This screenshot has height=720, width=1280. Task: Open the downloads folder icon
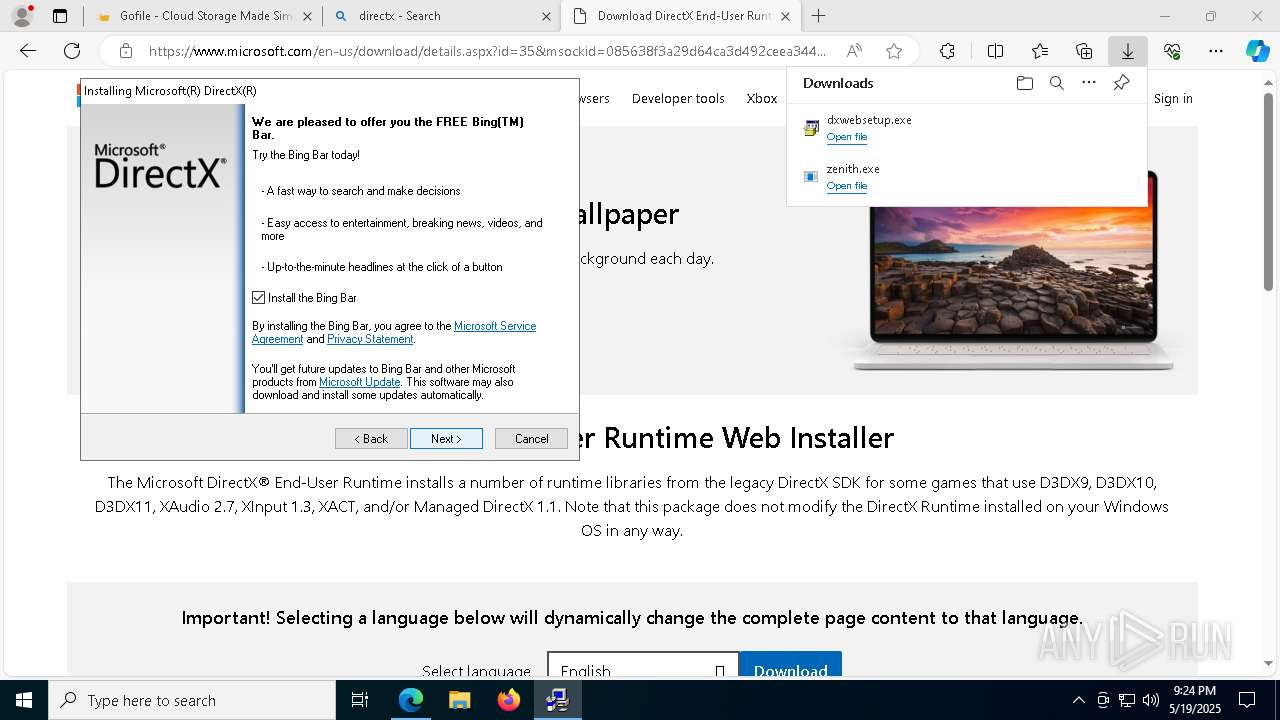(1024, 83)
